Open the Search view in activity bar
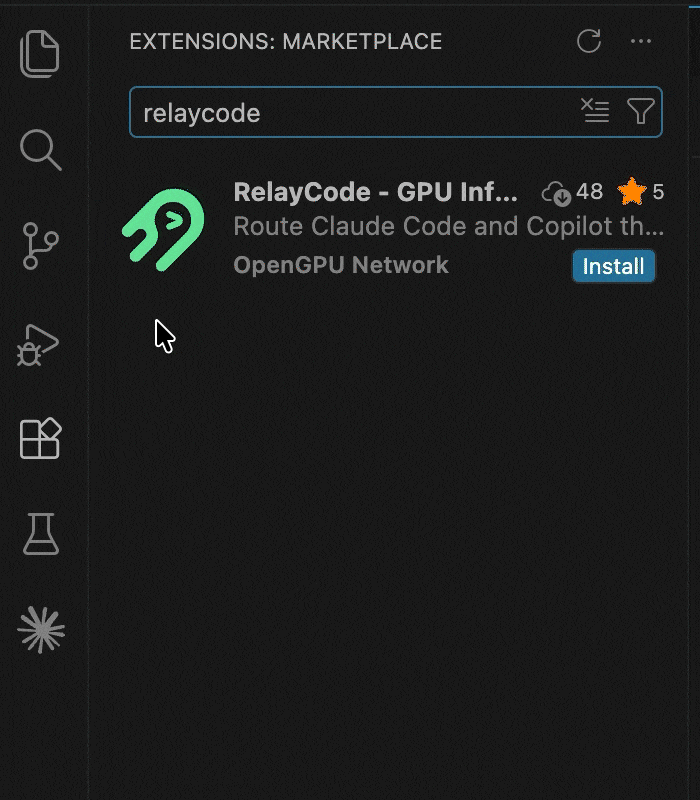The height and width of the screenshot is (800, 700). 41,150
